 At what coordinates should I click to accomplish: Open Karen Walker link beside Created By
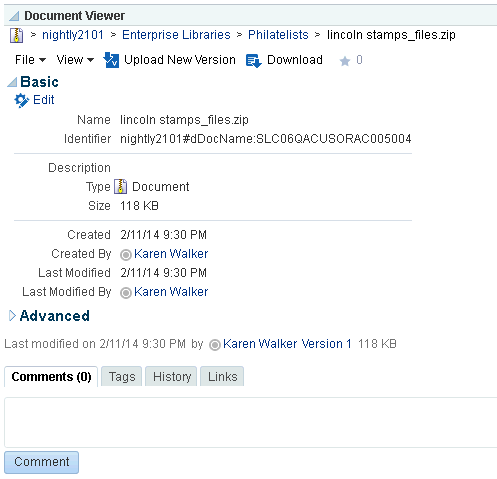coord(171,254)
